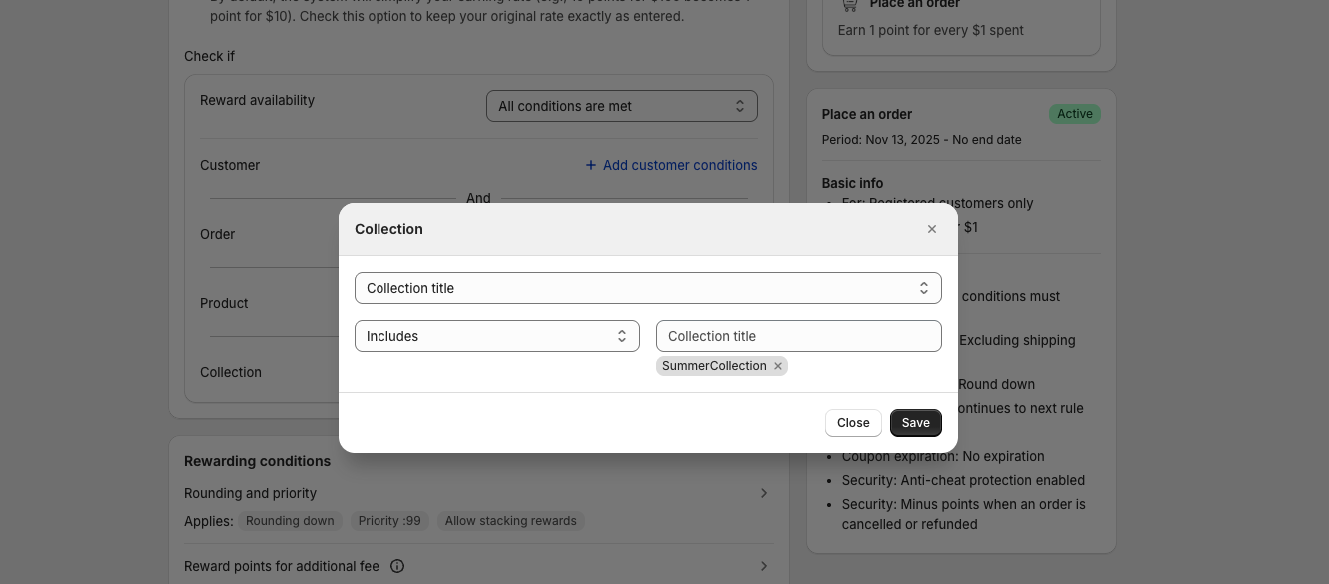
Task: Focus the Collection title text input
Action: pyautogui.click(x=798, y=336)
